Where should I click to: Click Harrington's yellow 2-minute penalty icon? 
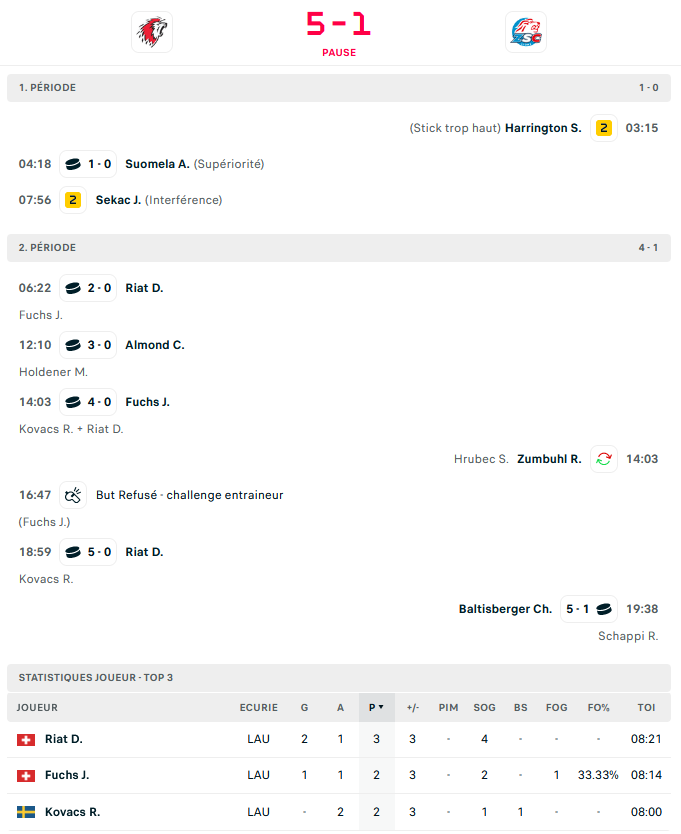coord(604,128)
